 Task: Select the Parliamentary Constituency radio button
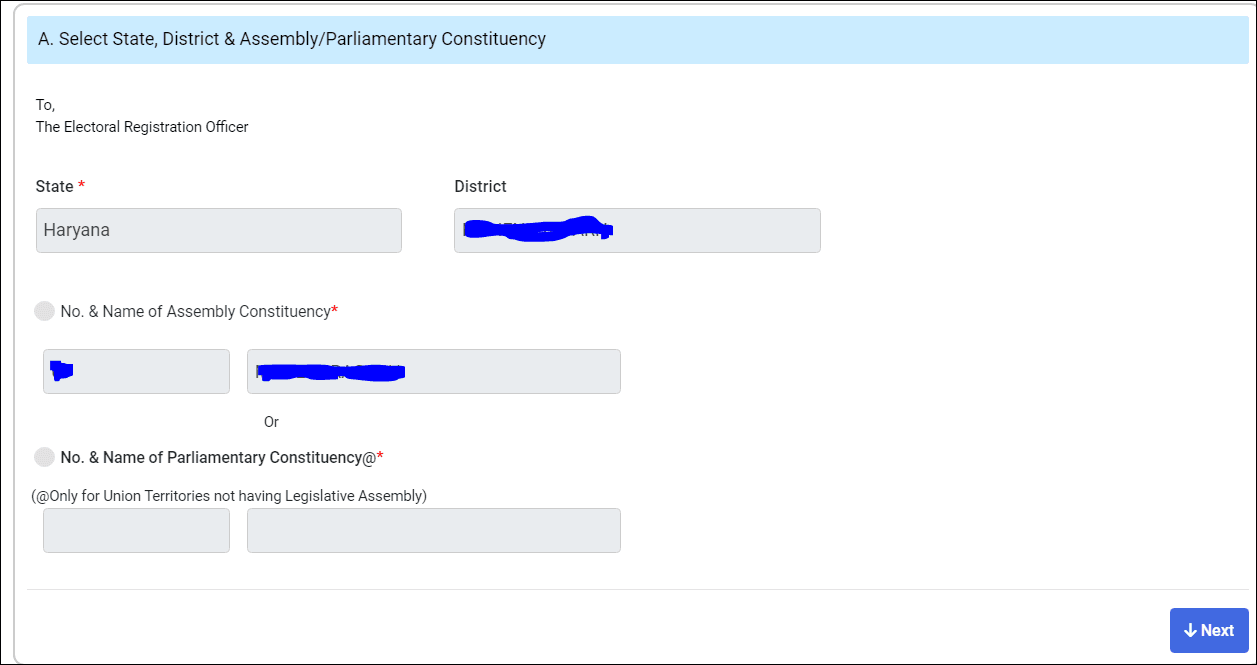[44, 457]
